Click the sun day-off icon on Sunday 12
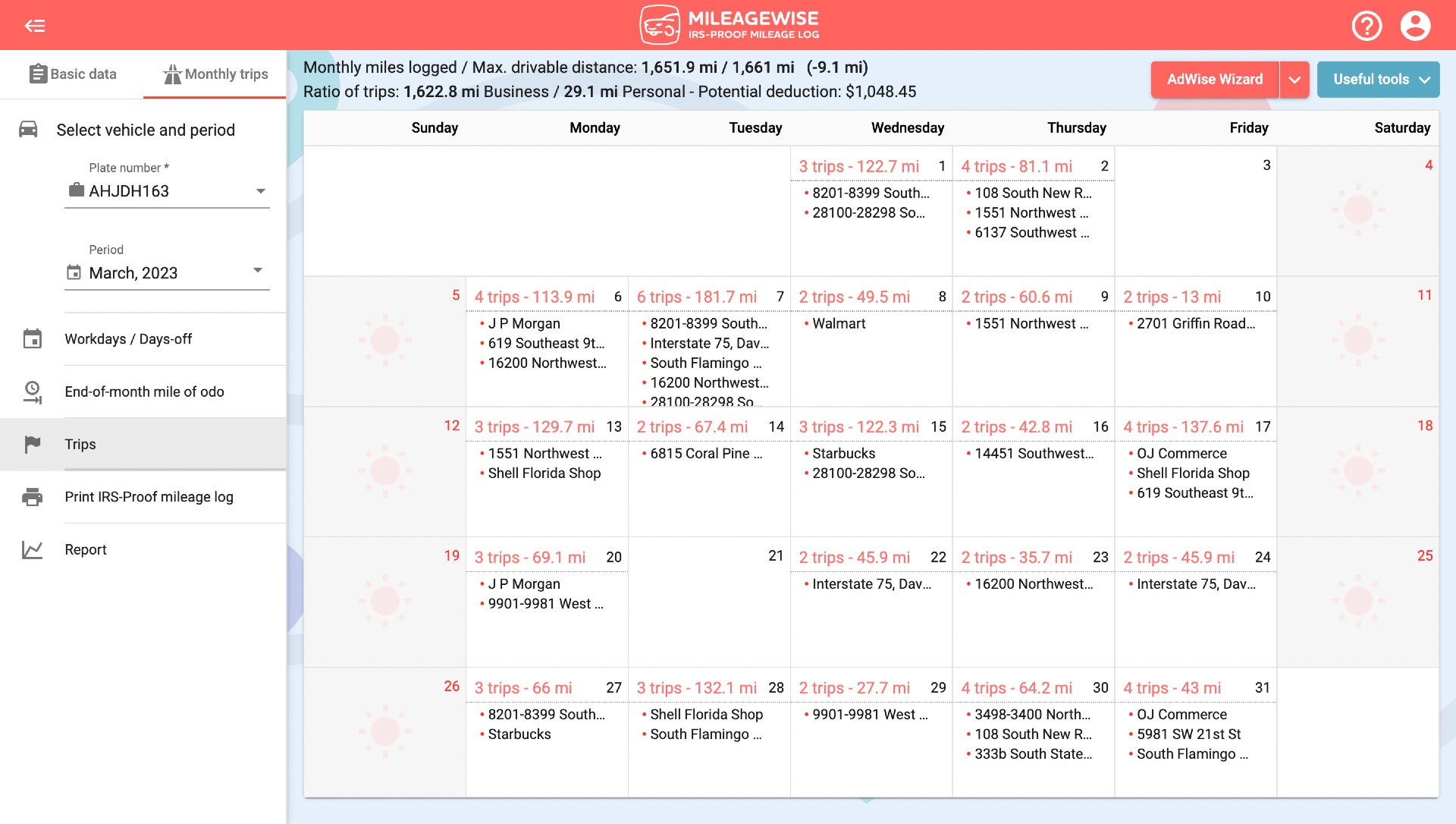The height and width of the screenshot is (824, 1456). (x=385, y=470)
